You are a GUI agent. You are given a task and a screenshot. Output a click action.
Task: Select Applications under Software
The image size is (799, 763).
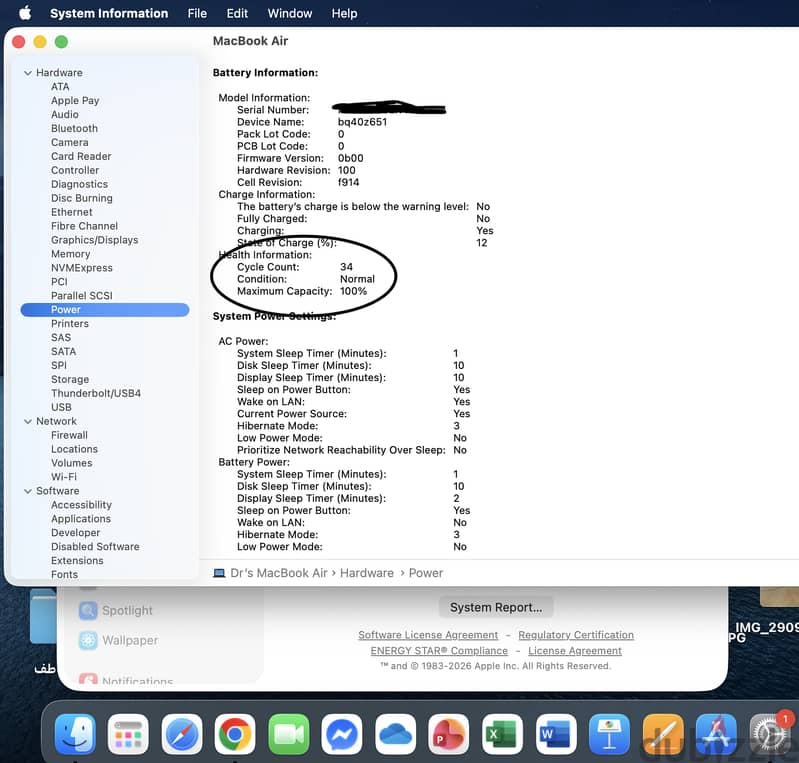click(81, 519)
